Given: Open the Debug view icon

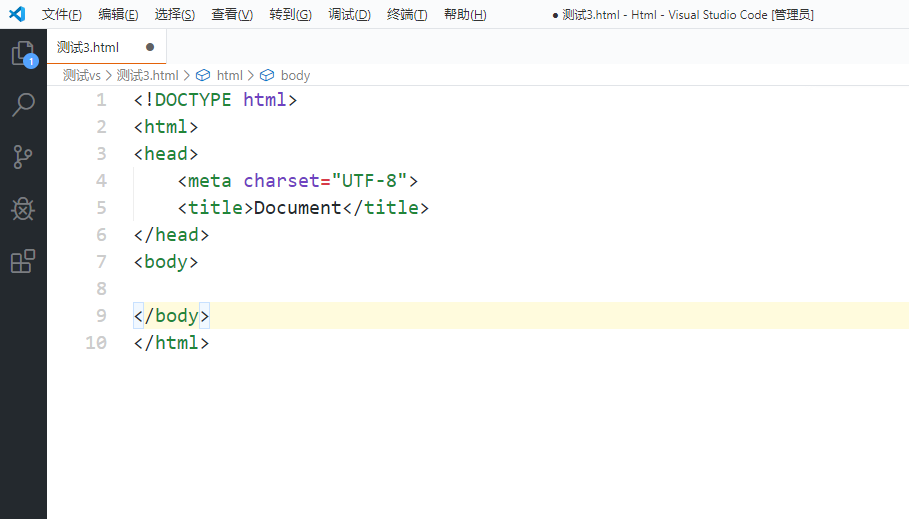Looking at the screenshot, I should [23, 209].
